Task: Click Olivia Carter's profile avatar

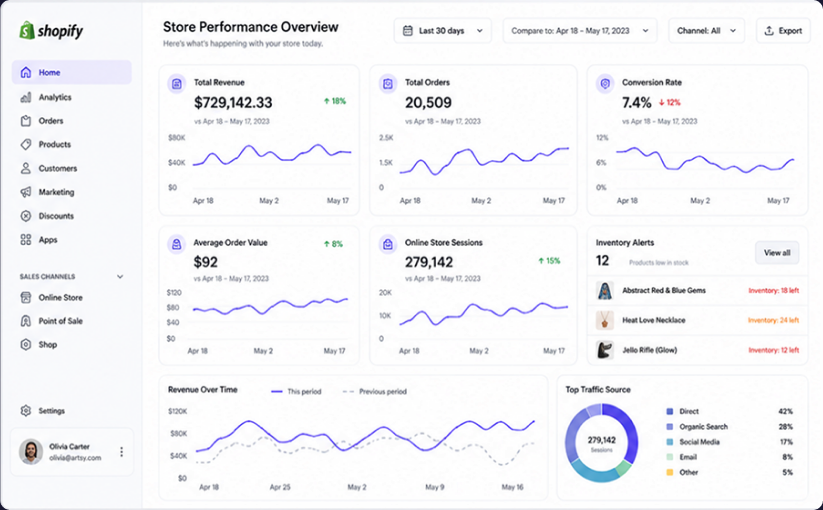Action: 31,452
